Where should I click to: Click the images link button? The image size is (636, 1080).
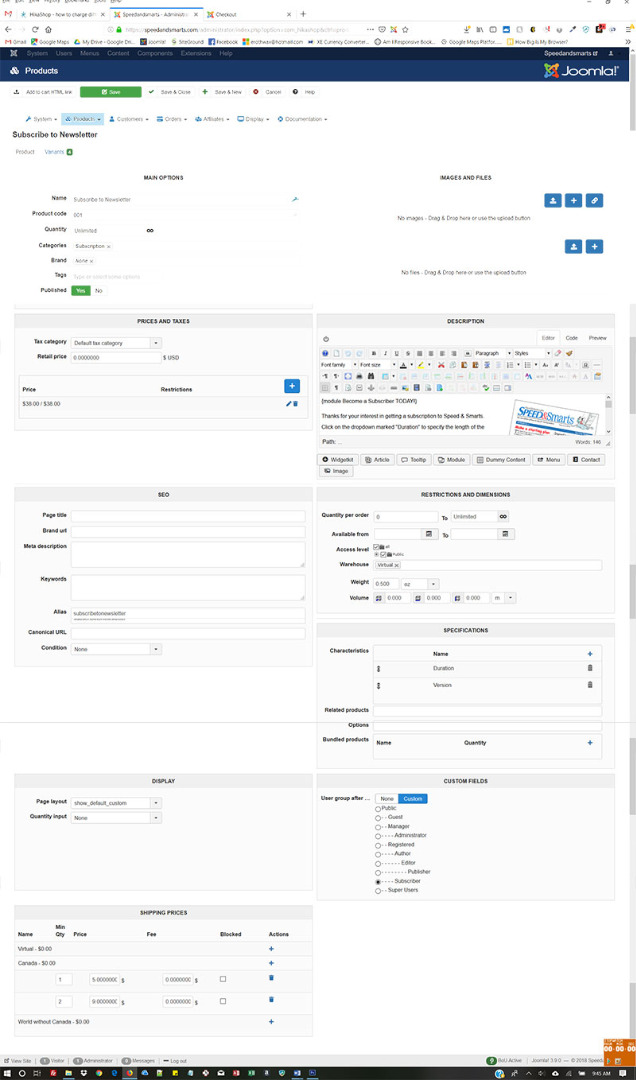coord(595,200)
